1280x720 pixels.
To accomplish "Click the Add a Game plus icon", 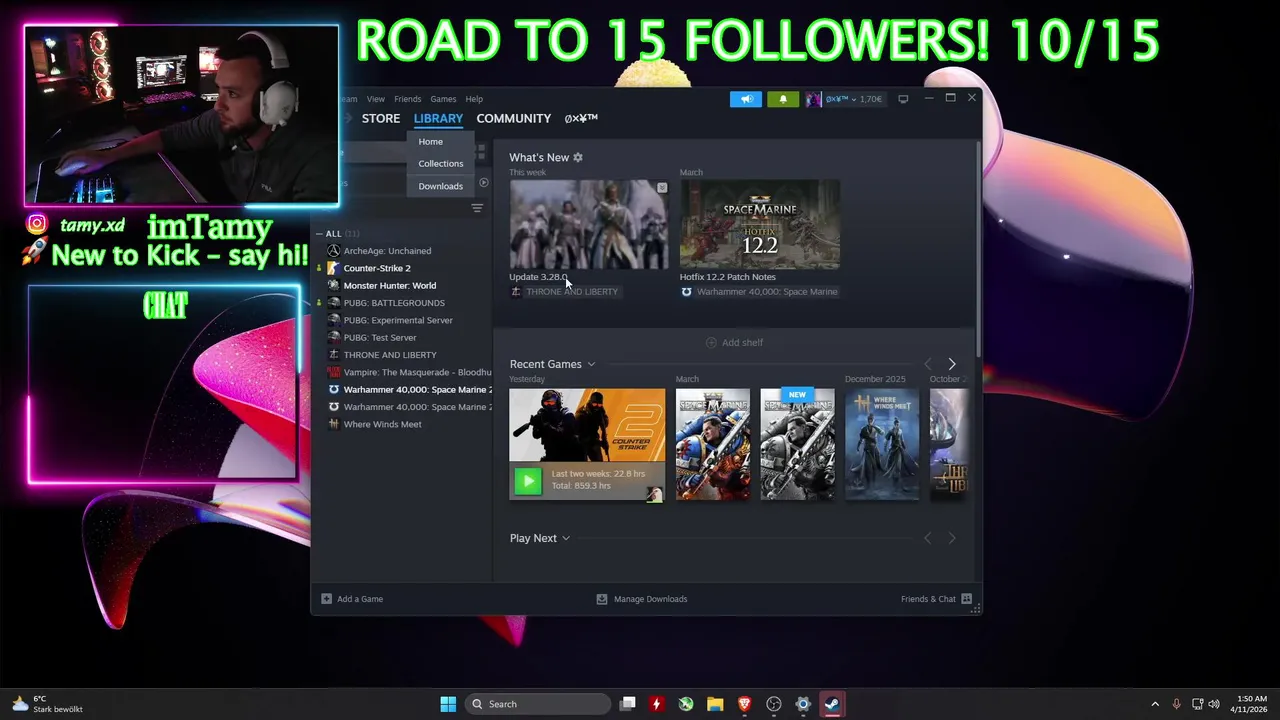I will [326, 599].
